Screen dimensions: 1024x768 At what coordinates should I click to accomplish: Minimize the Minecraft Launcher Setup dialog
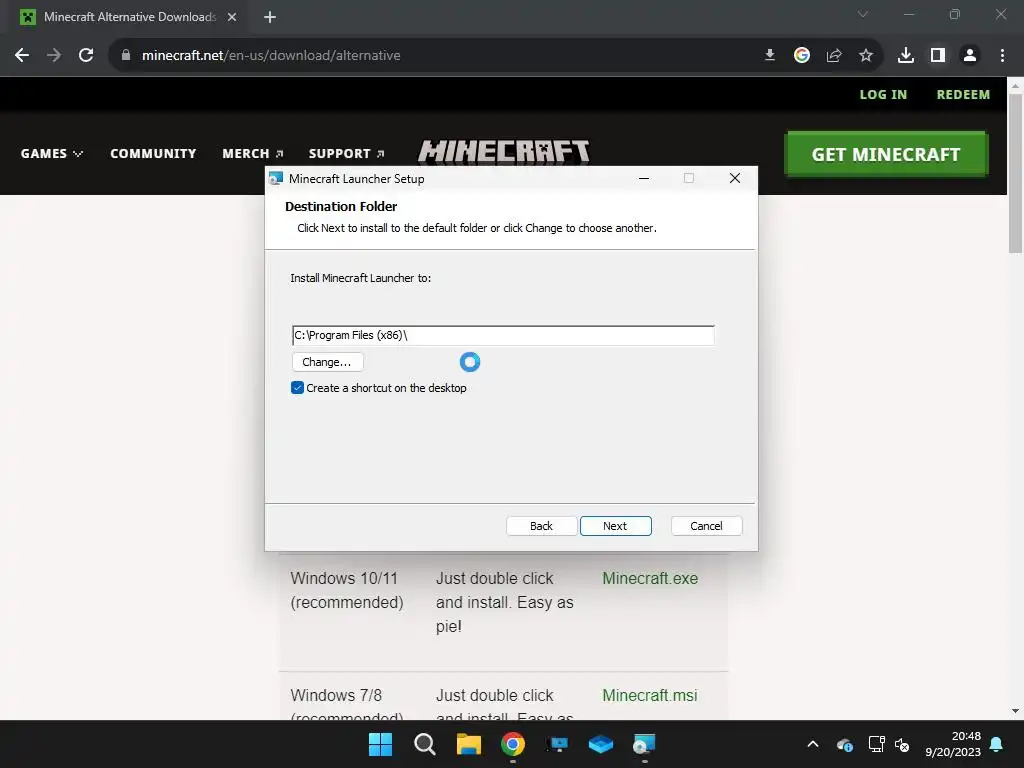coord(644,178)
